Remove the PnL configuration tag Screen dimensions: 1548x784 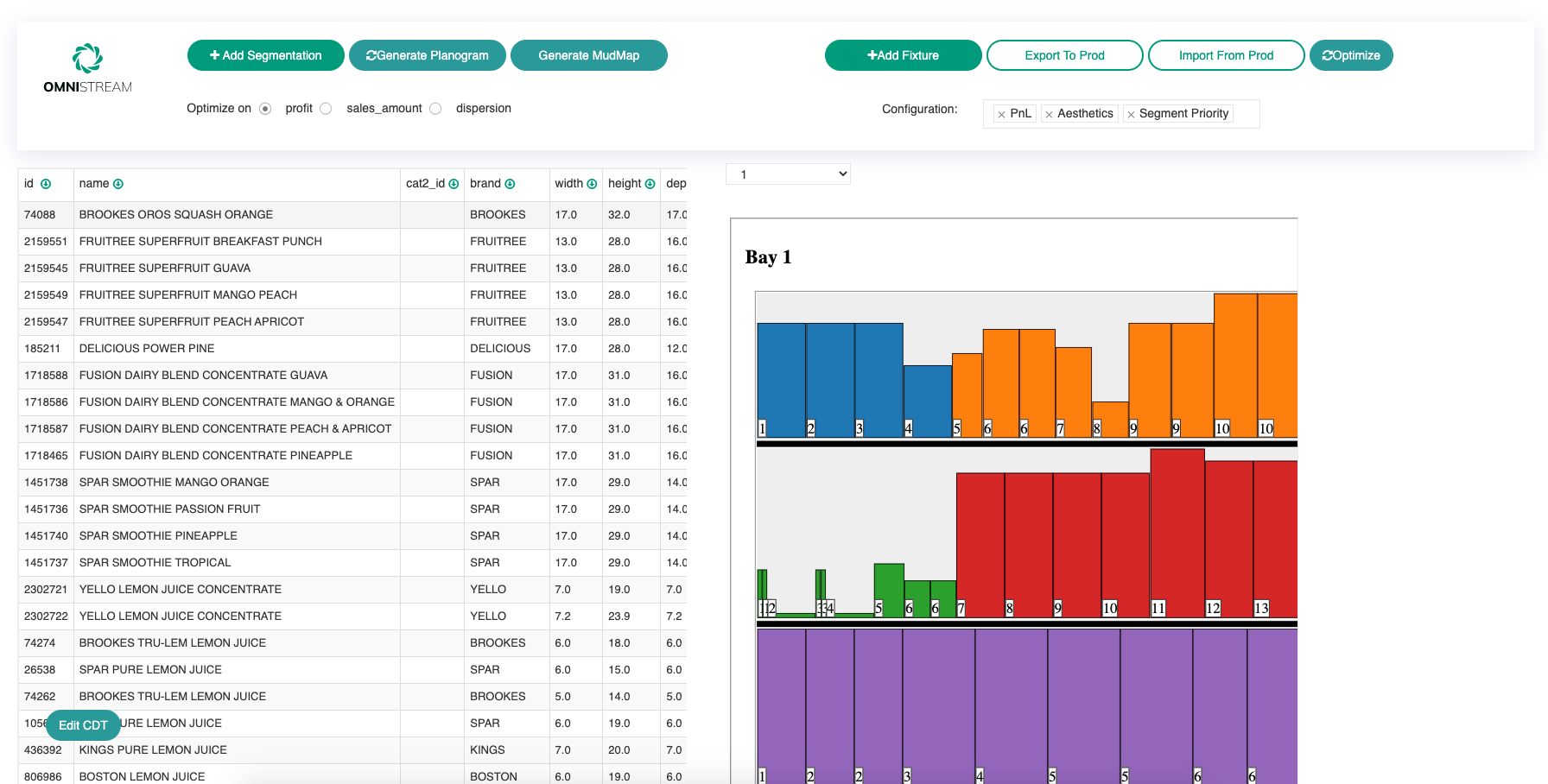(x=1001, y=114)
